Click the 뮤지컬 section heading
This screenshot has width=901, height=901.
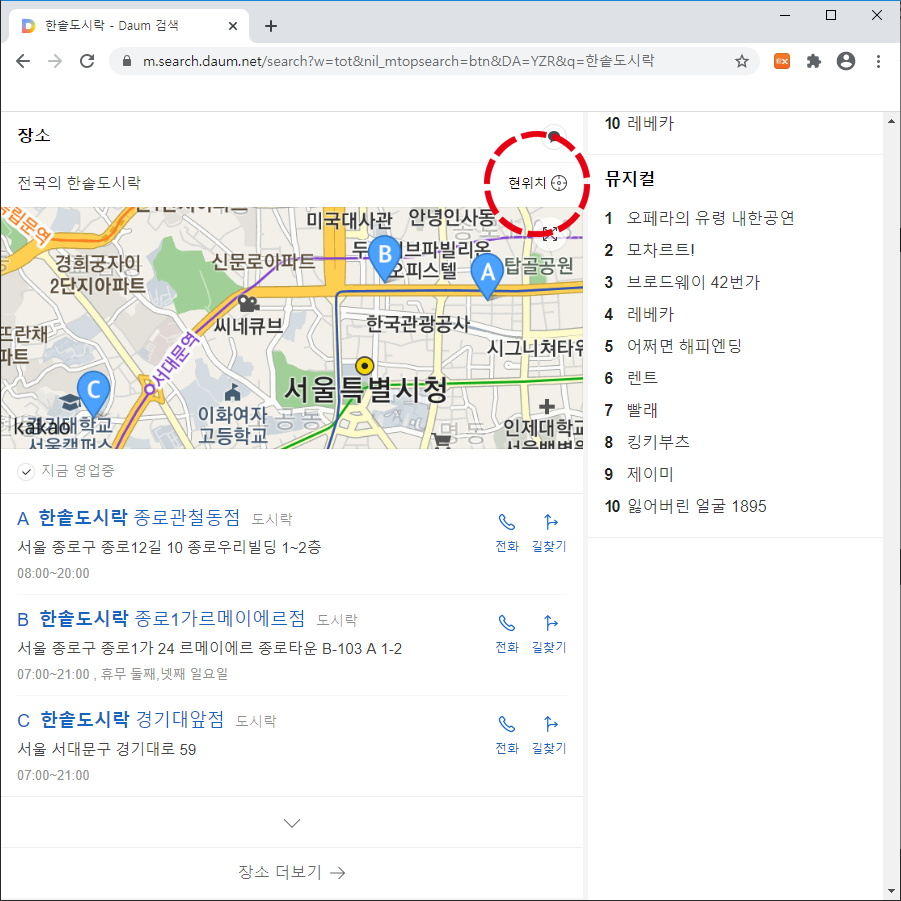click(630, 179)
